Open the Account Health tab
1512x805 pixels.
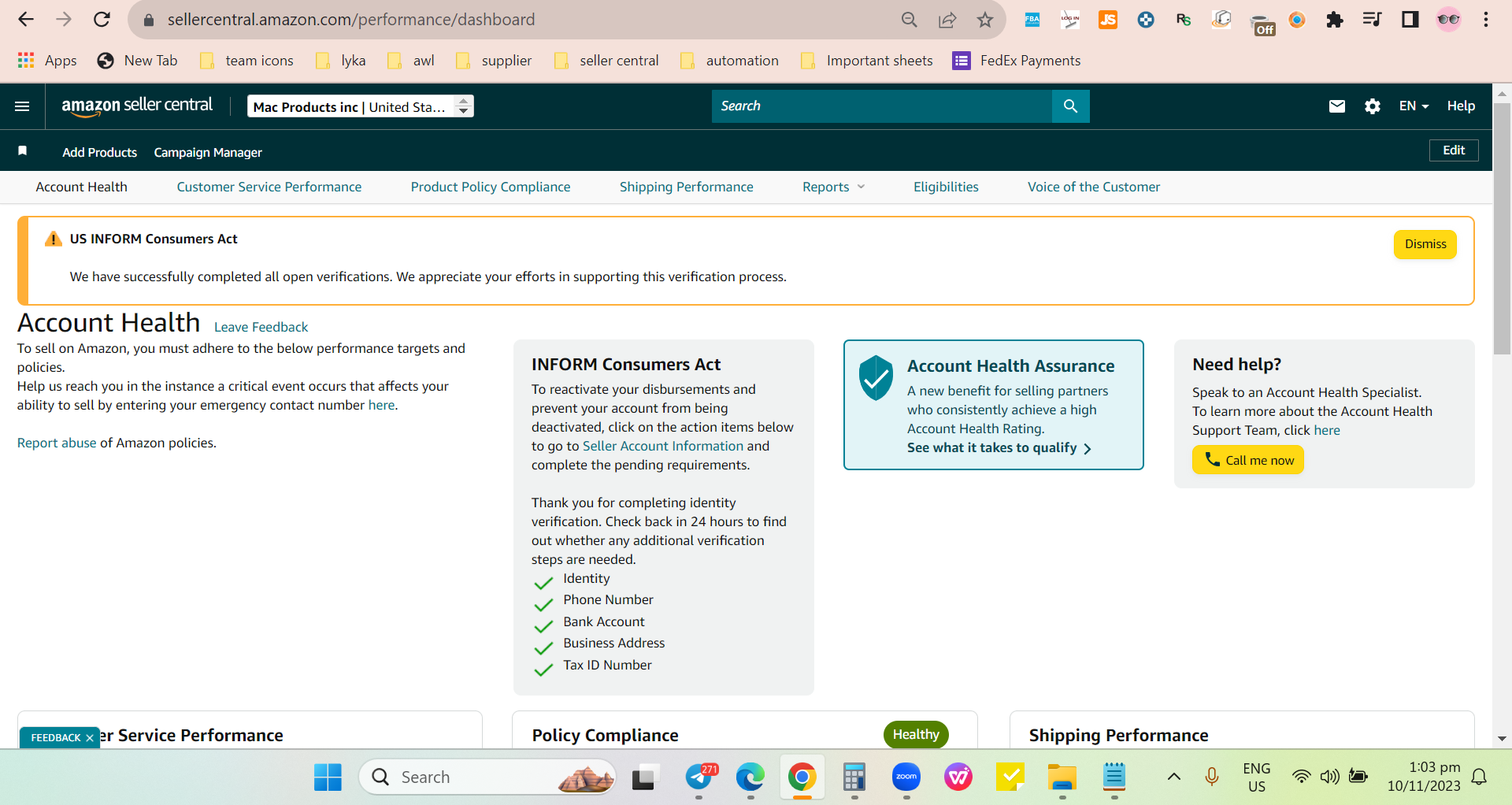point(82,187)
